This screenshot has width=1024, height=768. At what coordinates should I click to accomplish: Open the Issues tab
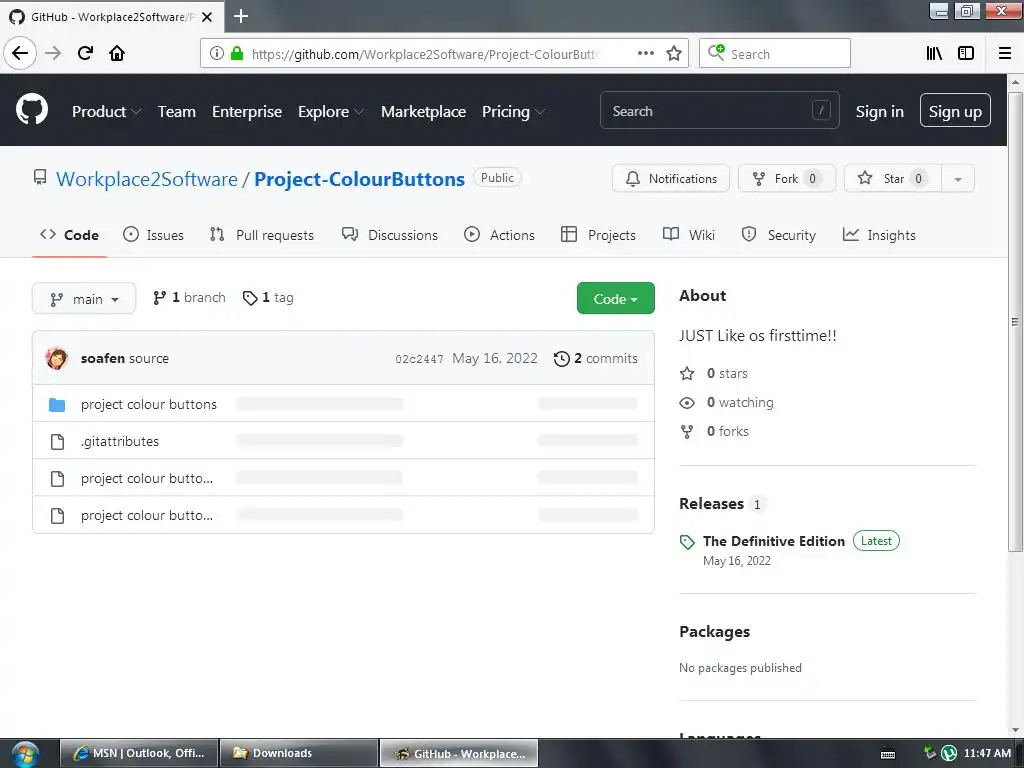pos(153,235)
